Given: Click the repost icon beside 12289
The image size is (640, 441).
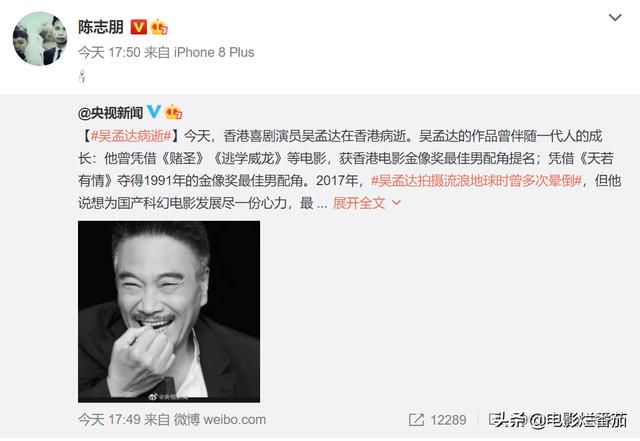Looking at the screenshot, I should [x=416, y=420].
